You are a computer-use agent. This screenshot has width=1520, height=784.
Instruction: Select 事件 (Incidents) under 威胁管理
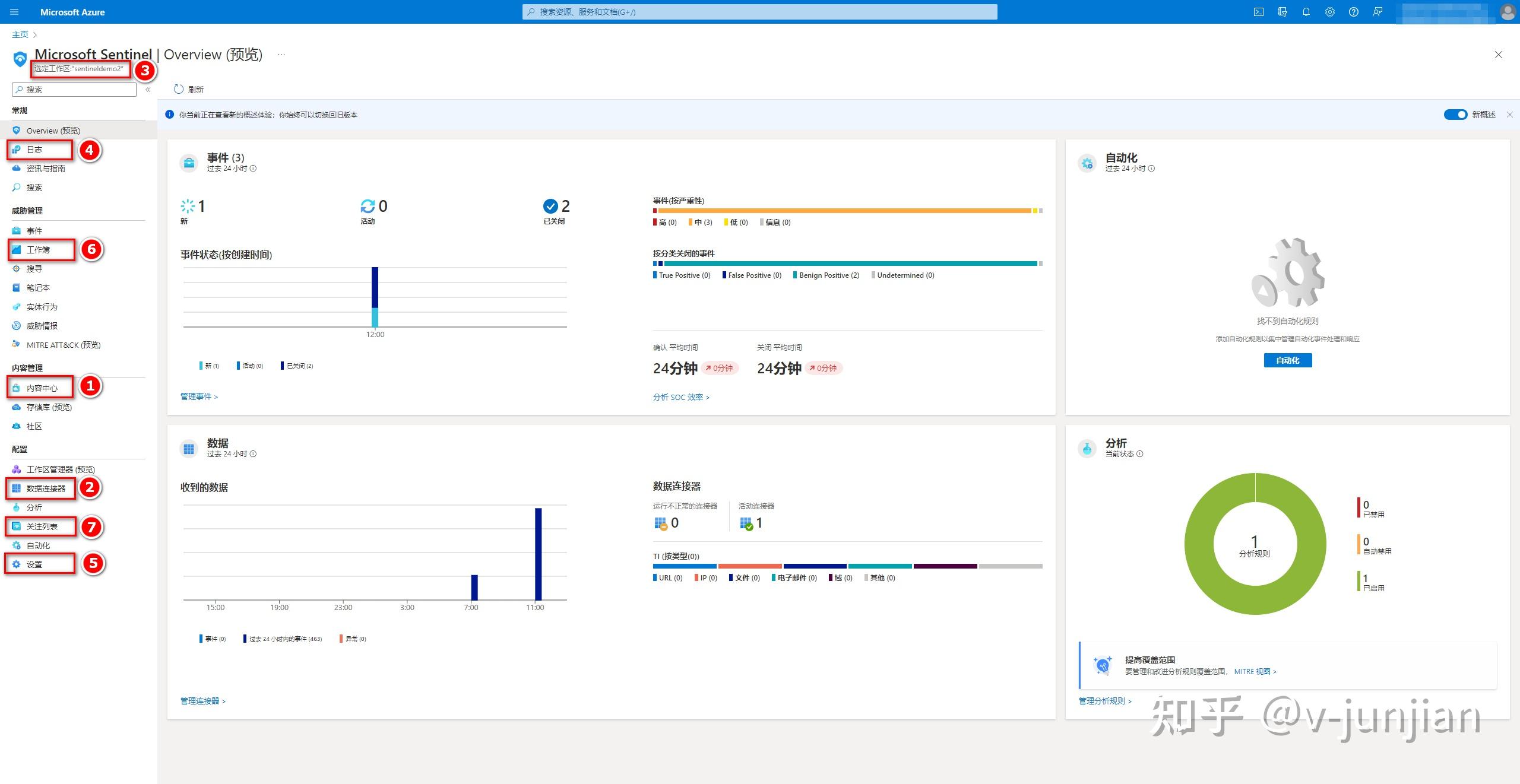(34, 230)
